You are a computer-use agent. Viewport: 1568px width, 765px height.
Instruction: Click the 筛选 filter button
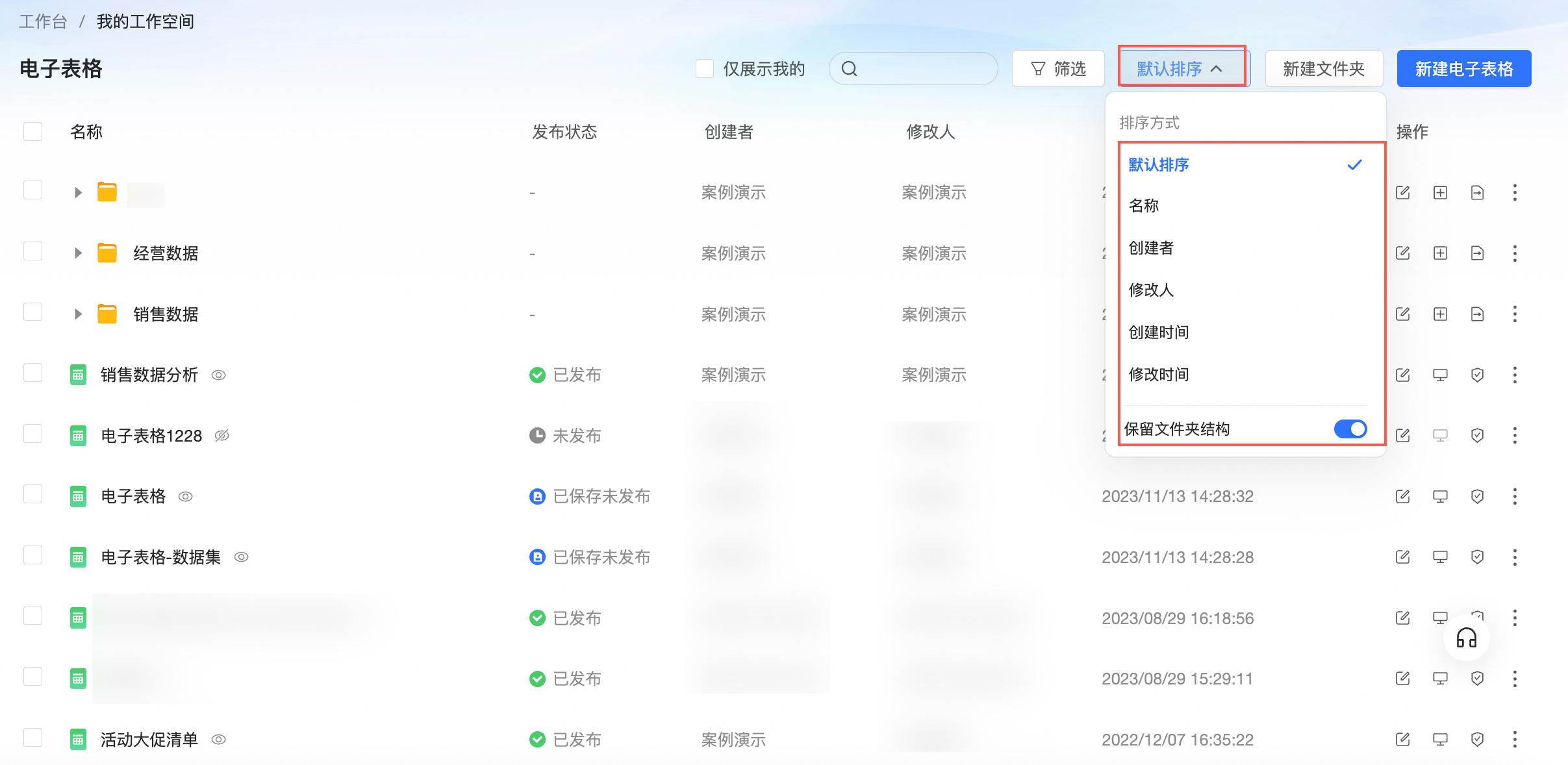(1057, 69)
